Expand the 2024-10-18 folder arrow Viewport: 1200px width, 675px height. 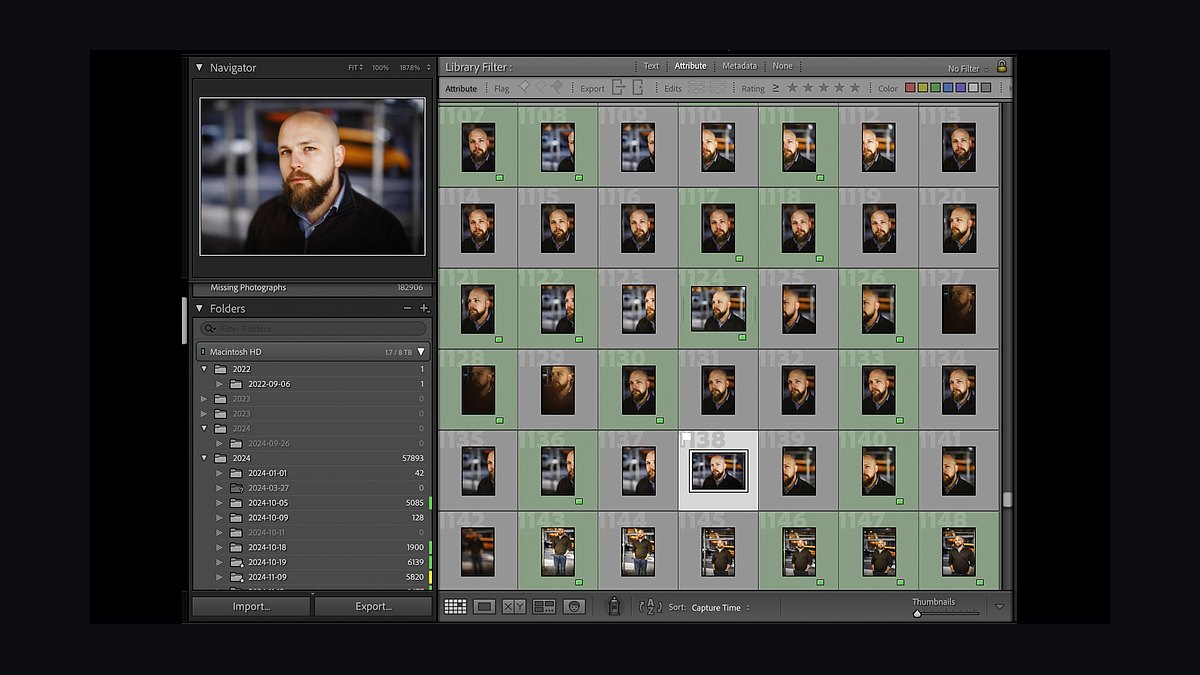(220, 547)
